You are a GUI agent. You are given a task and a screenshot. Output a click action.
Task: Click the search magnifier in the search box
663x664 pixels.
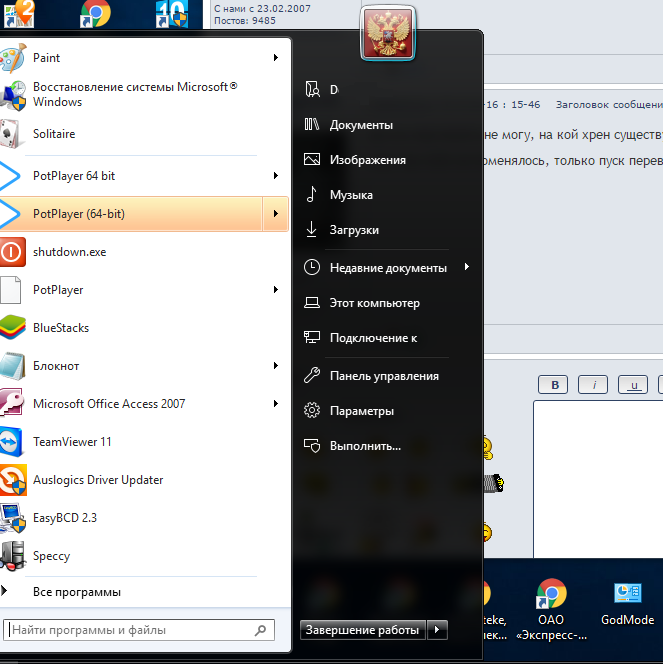pyautogui.click(x=260, y=630)
